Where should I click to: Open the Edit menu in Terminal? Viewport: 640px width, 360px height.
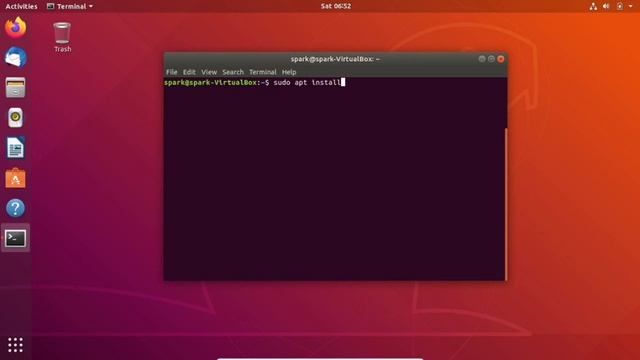tap(189, 72)
